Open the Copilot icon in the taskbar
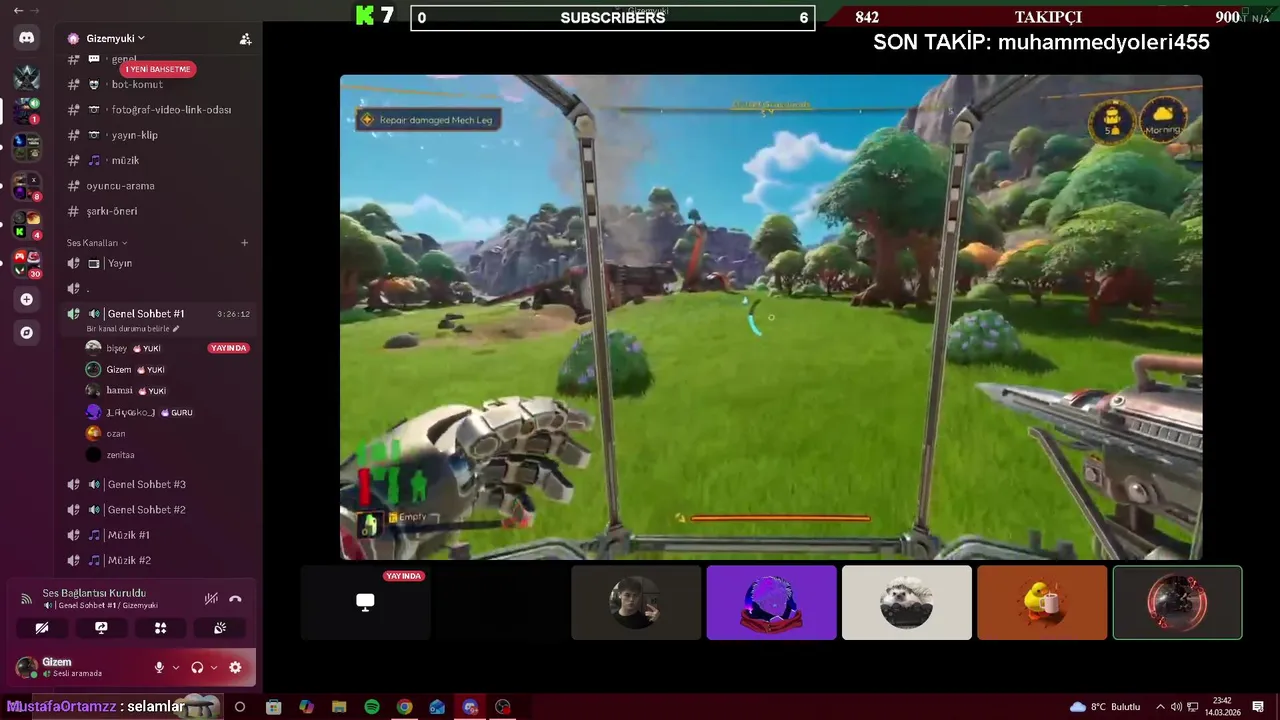Viewport: 1280px width, 720px height. [306, 707]
